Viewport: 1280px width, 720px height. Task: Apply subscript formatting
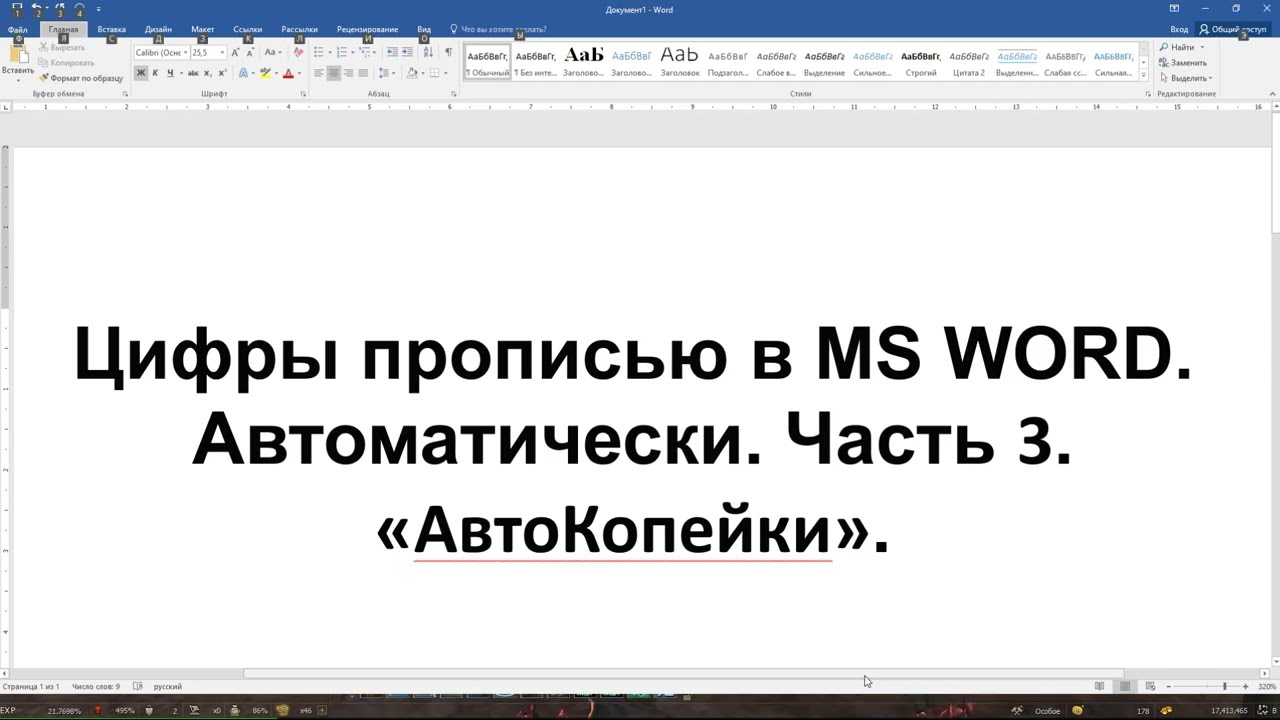pyautogui.click(x=207, y=73)
